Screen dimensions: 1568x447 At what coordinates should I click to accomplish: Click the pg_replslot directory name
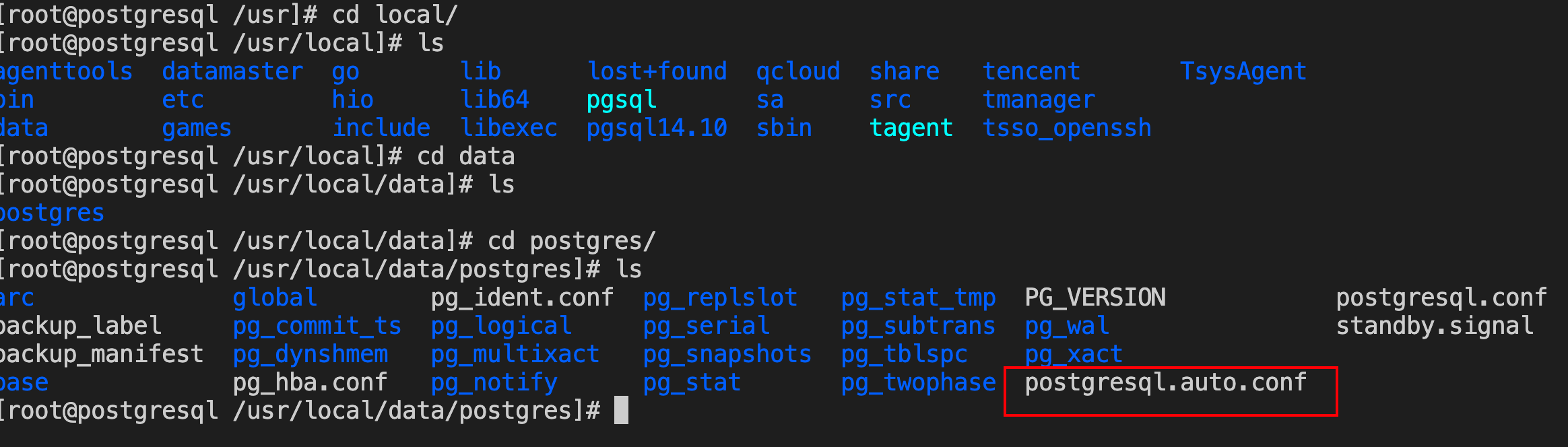tap(720, 298)
